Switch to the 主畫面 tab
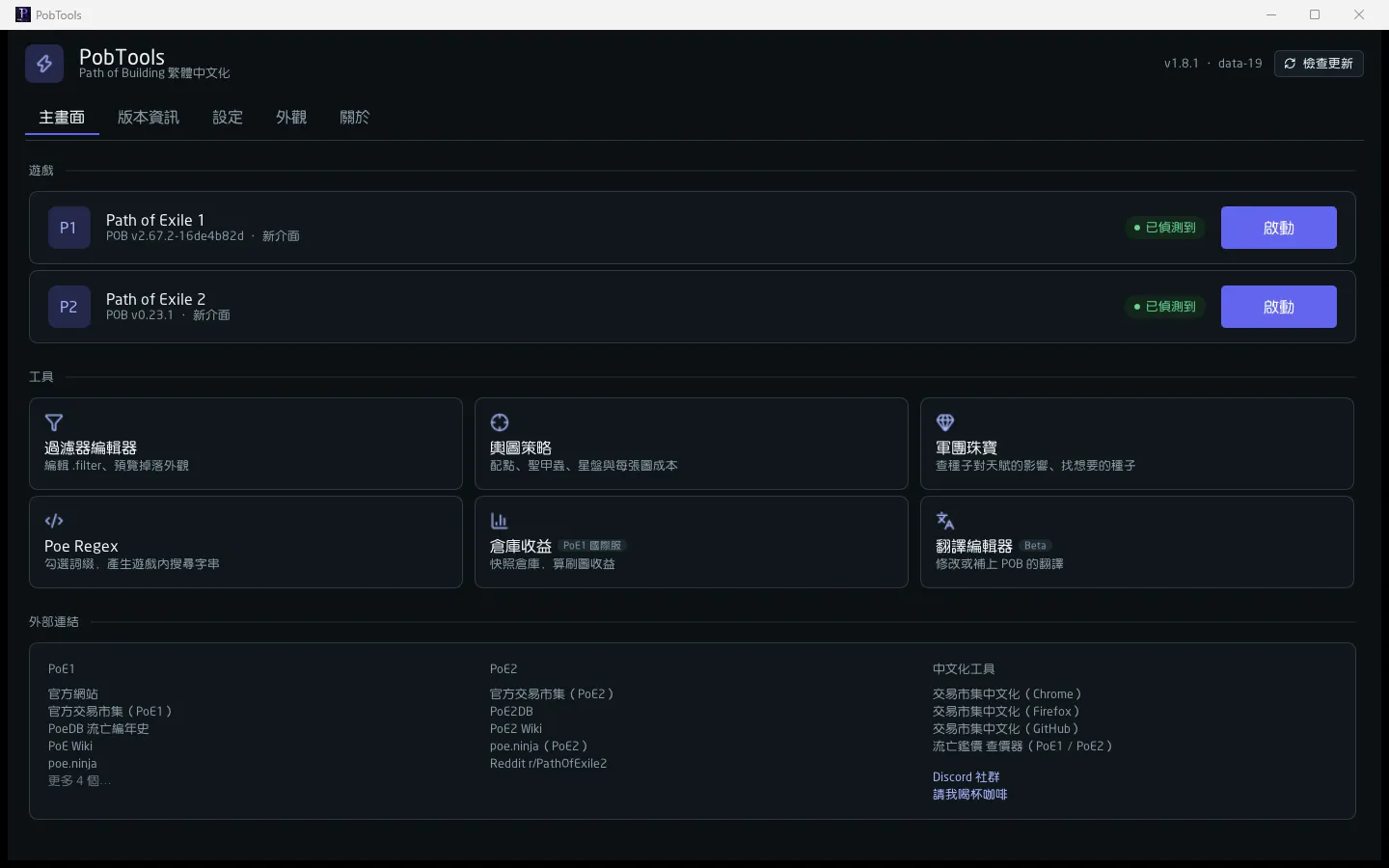 [62, 118]
